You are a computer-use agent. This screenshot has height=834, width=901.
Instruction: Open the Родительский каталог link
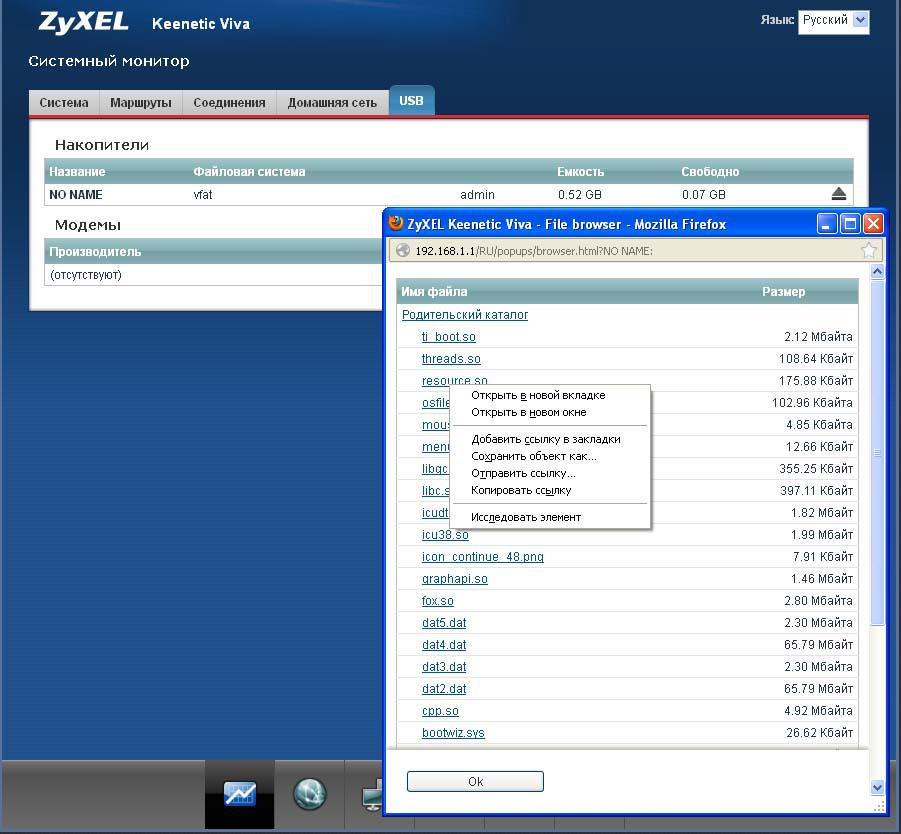click(465, 315)
